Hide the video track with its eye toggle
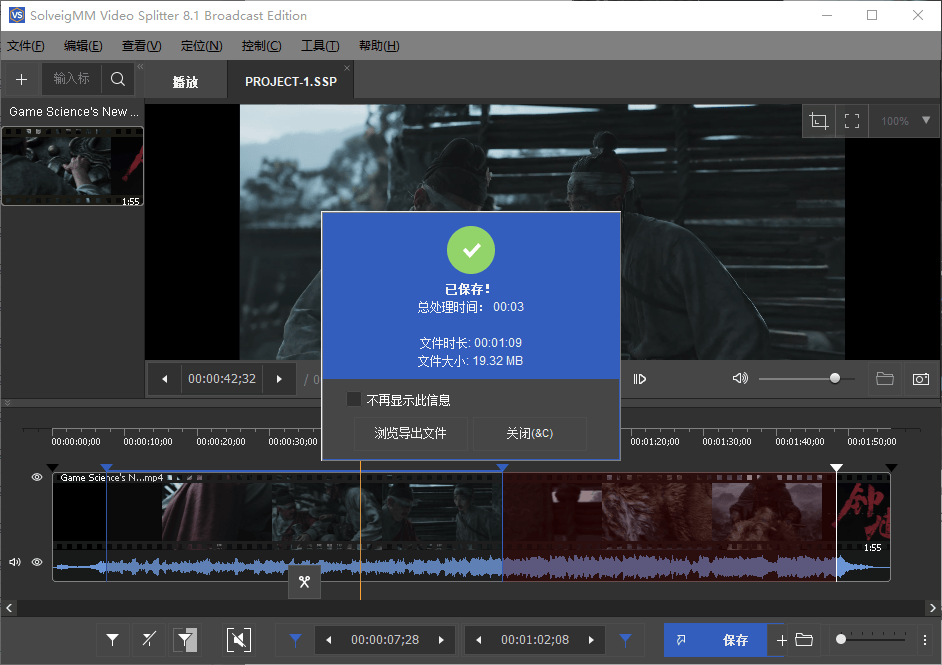Viewport: 942px width, 665px height. pyautogui.click(x=36, y=477)
